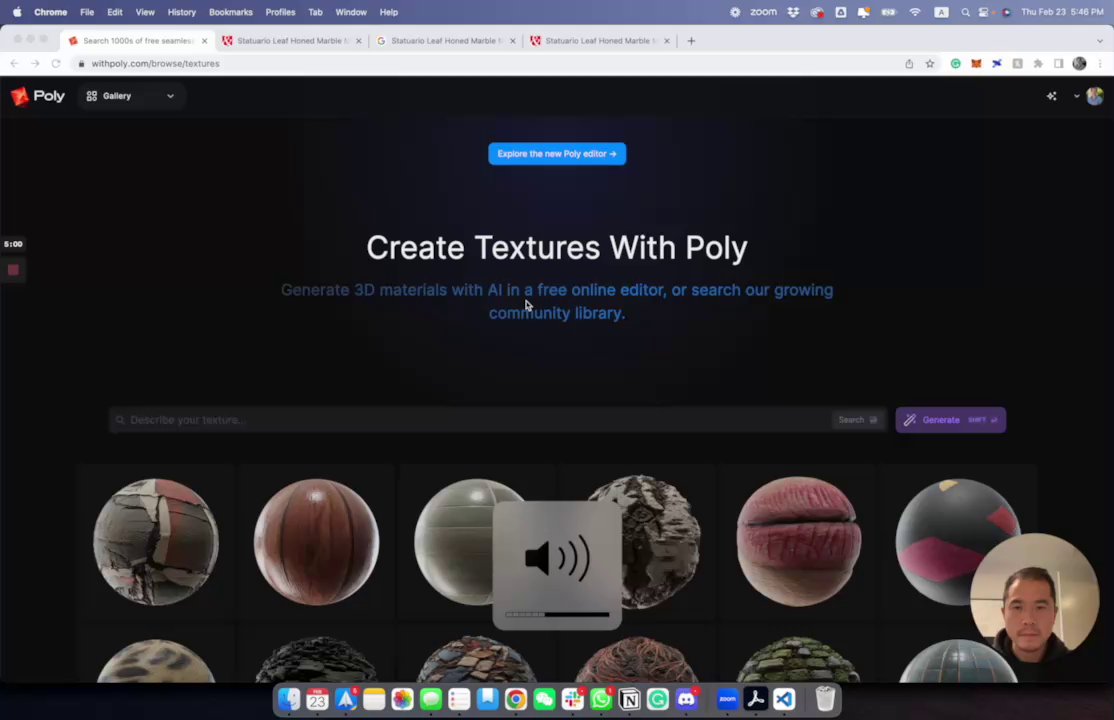Screen dimensions: 1114x720
Task: Open the mossy green brick texture sphere
Action: [798, 661]
